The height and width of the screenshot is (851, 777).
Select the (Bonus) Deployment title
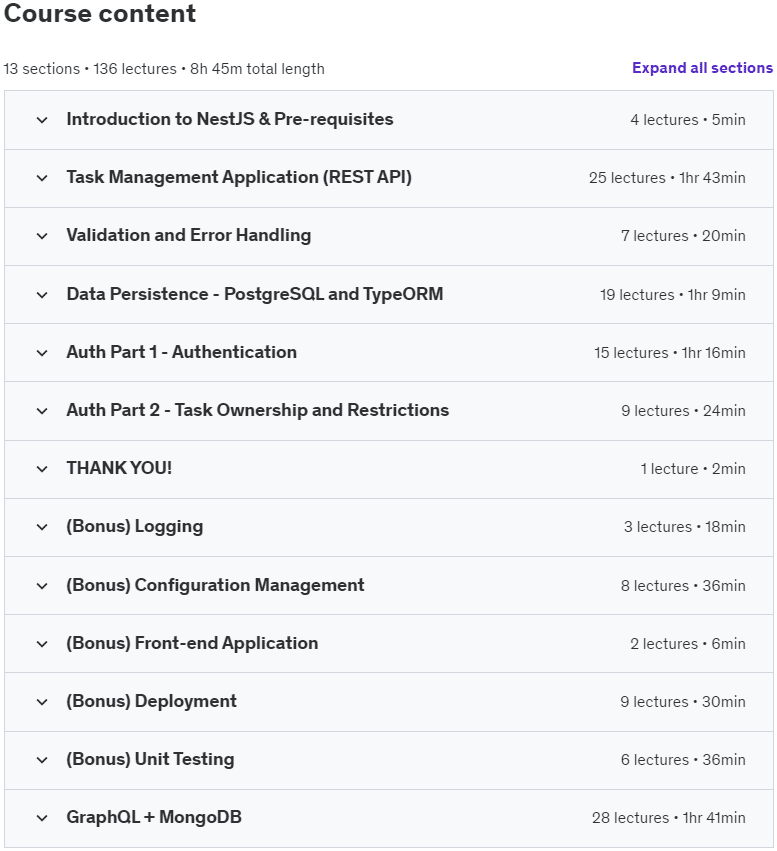[x=151, y=701]
